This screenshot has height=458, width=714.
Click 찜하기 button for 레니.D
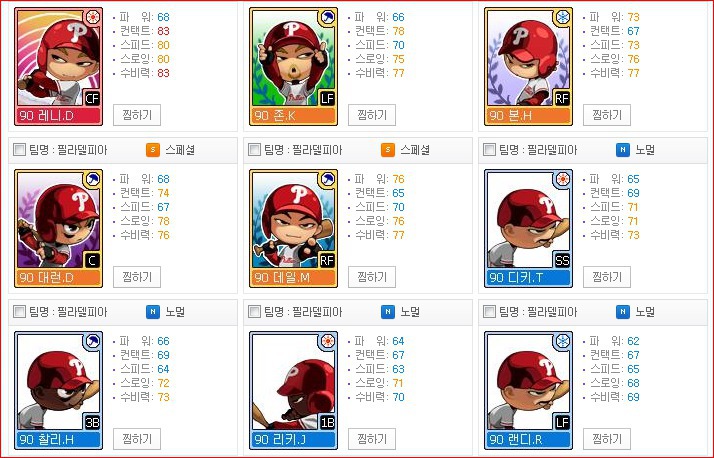[137, 115]
